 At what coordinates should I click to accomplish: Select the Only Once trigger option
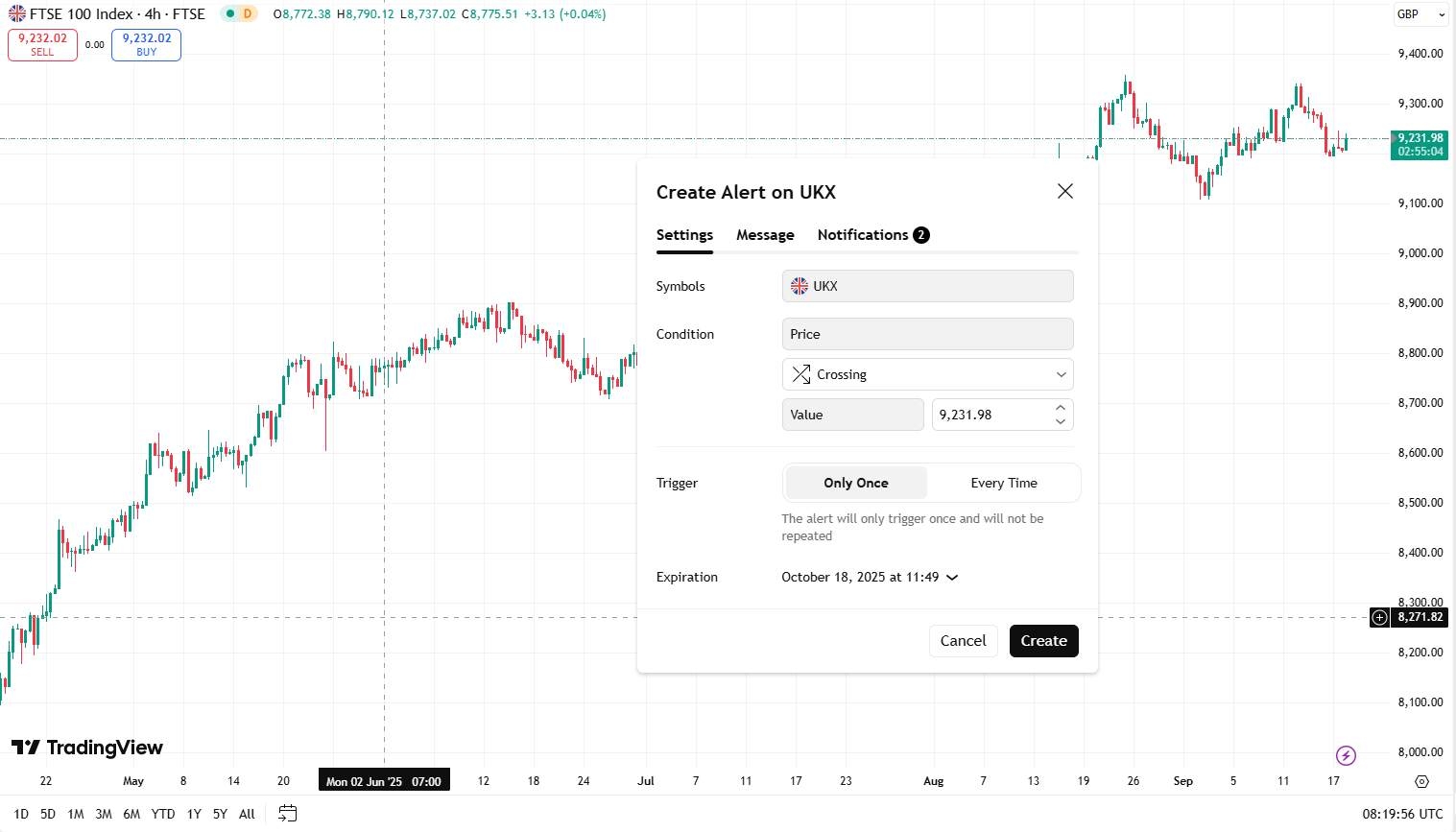pyautogui.click(x=856, y=483)
